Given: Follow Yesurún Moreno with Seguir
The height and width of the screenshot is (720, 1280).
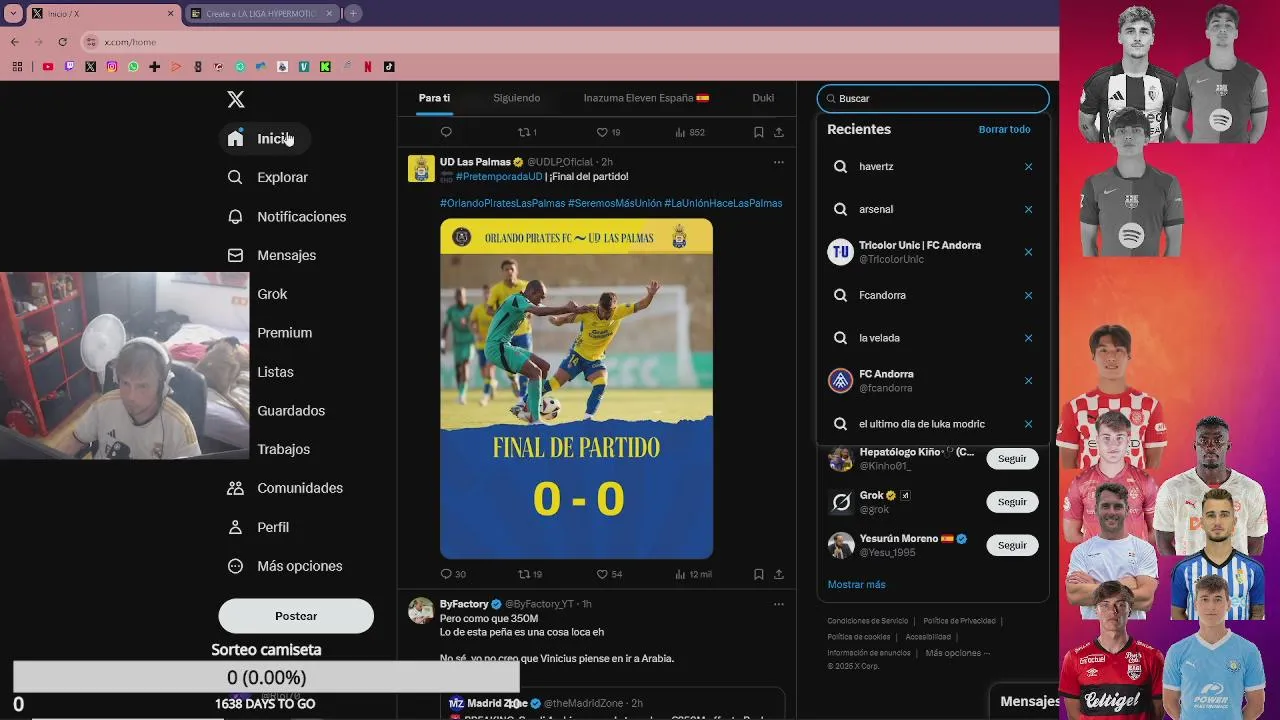Looking at the screenshot, I should (1012, 545).
